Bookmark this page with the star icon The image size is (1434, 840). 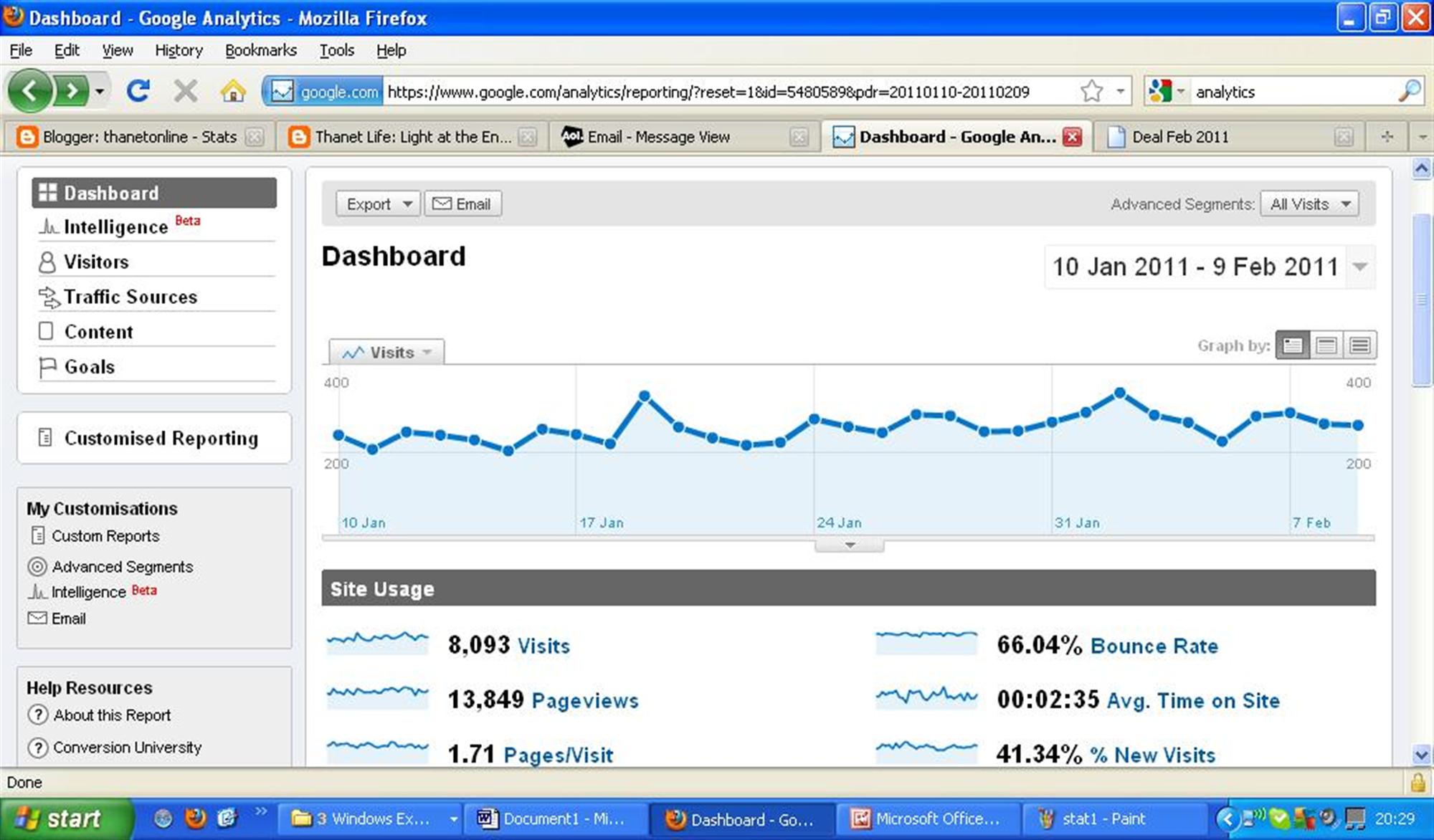(x=1091, y=91)
